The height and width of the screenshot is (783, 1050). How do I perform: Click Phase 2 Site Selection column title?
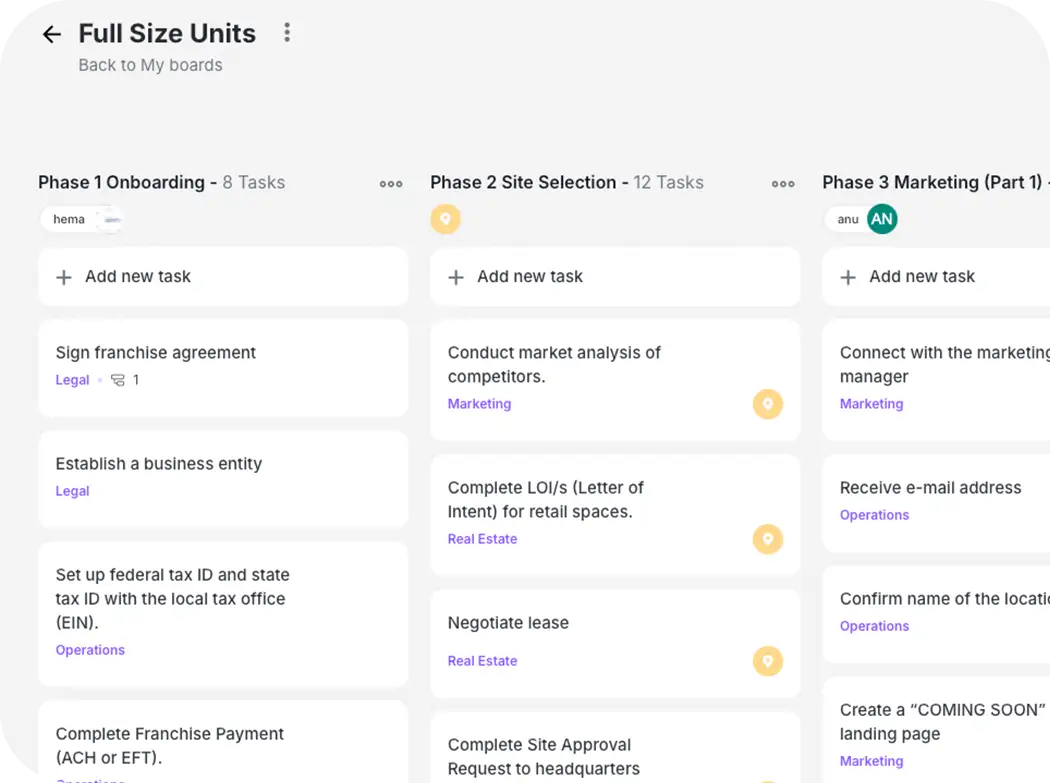click(x=523, y=183)
